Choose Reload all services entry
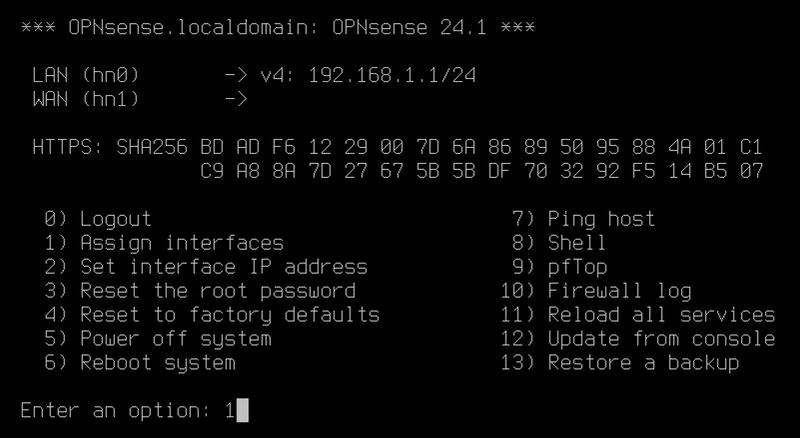 click(x=661, y=315)
